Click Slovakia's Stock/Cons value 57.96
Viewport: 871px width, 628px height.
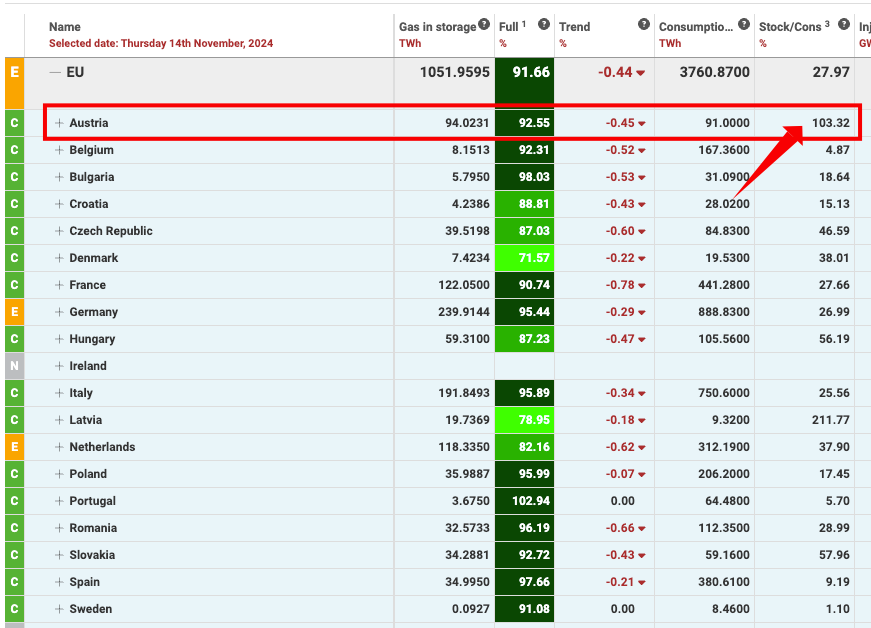pyautogui.click(x=834, y=555)
